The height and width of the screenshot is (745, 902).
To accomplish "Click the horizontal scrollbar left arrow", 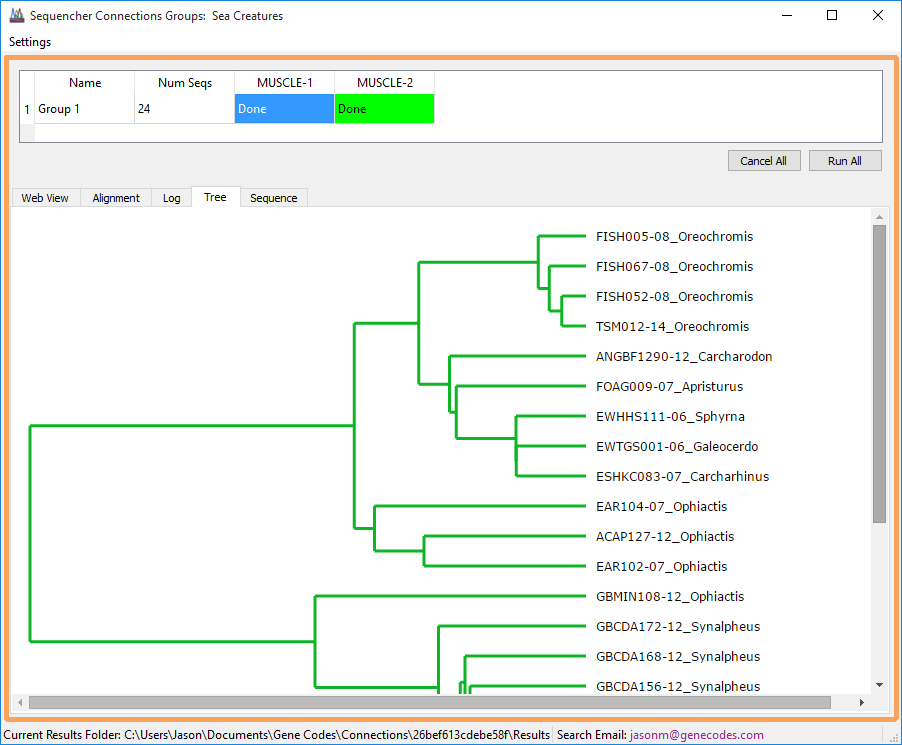I will (x=20, y=702).
